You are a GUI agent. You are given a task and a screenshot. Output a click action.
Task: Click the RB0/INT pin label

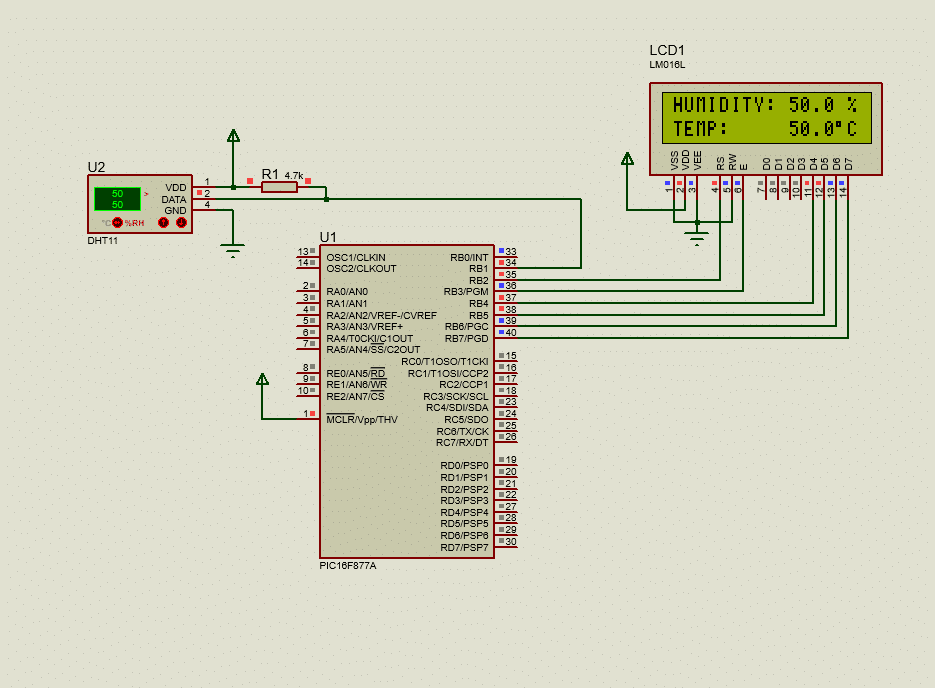click(469, 258)
